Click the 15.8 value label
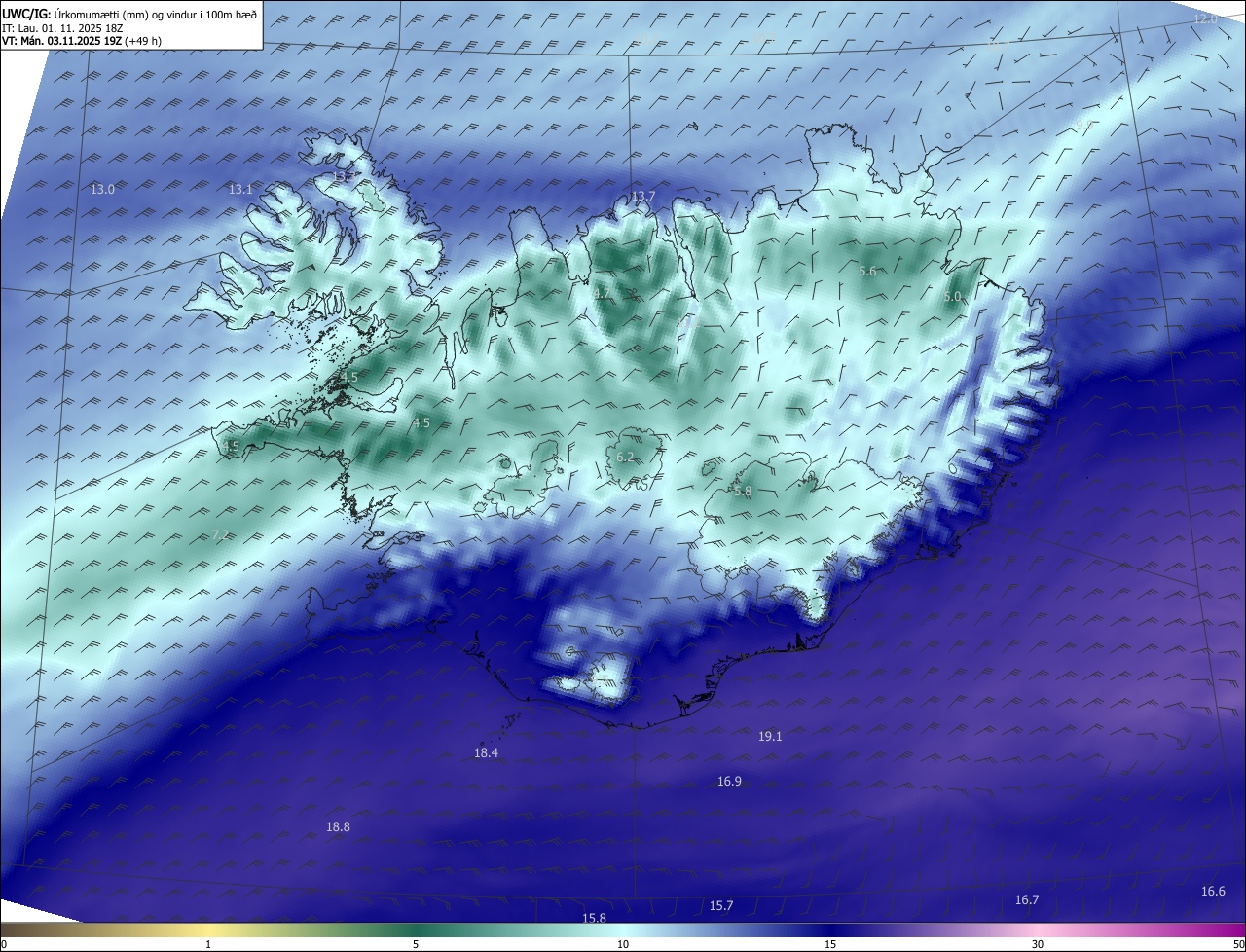 pyautogui.click(x=594, y=917)
